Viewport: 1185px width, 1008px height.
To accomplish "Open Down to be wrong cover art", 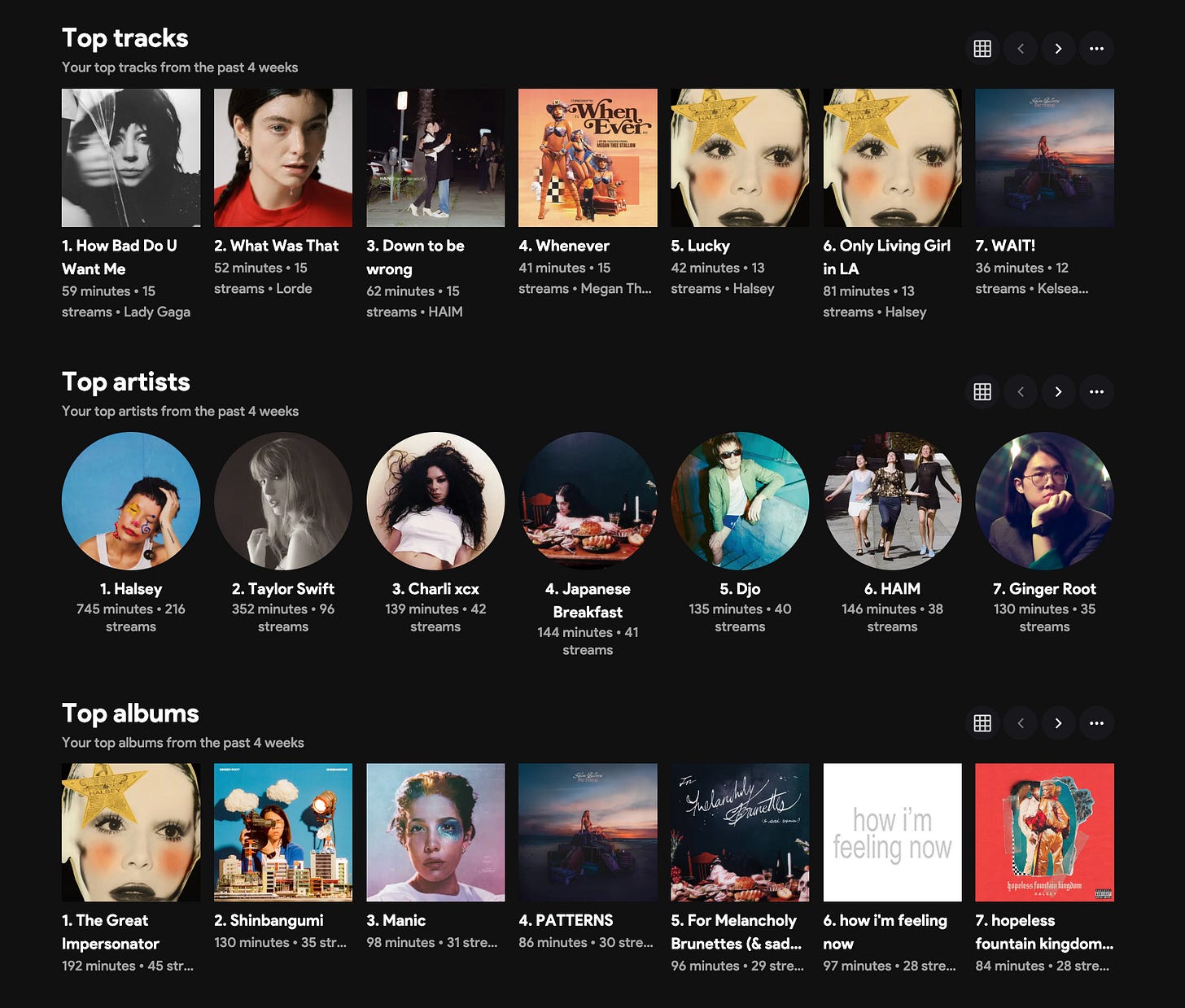I will pyautogui.click(x=435, y=158).
